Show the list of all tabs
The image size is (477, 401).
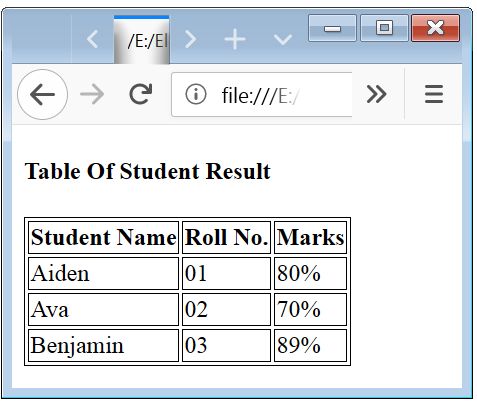pyautogui.click(x=283, y=40)
